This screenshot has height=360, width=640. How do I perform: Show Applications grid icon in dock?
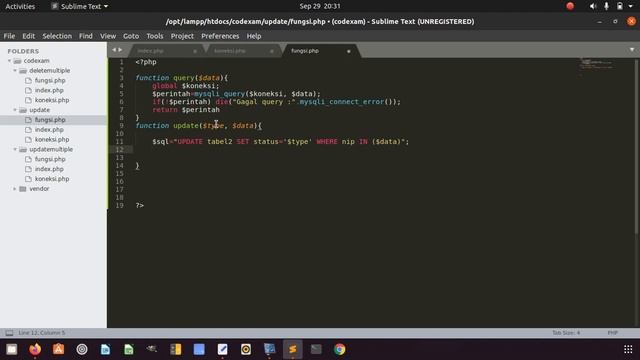[x=628, y=349]
